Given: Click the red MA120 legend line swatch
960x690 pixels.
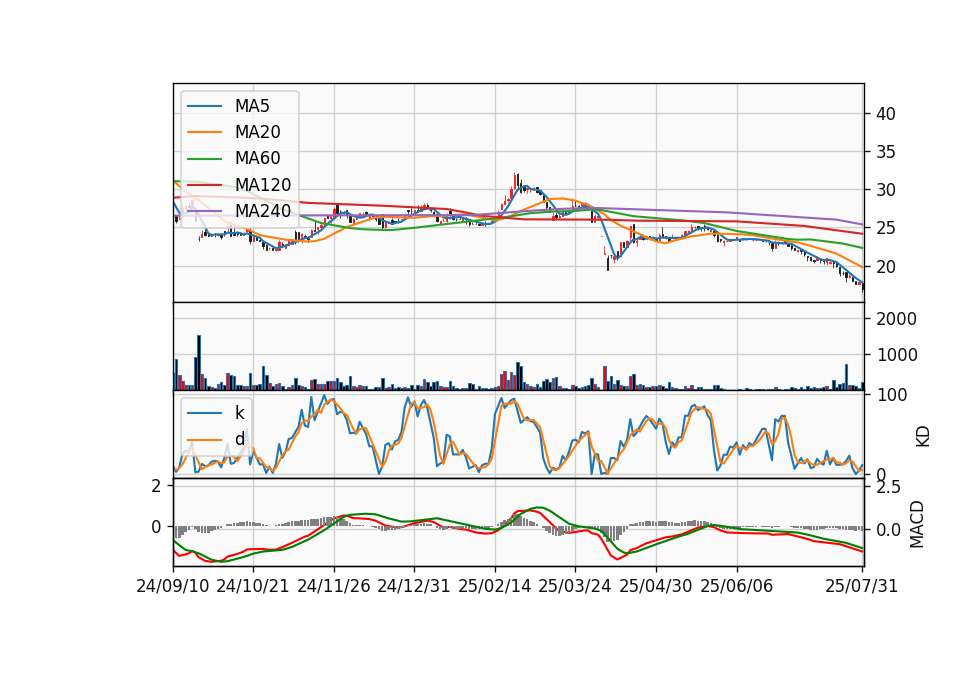Looking at the screenshot, I should coord(204,185).
